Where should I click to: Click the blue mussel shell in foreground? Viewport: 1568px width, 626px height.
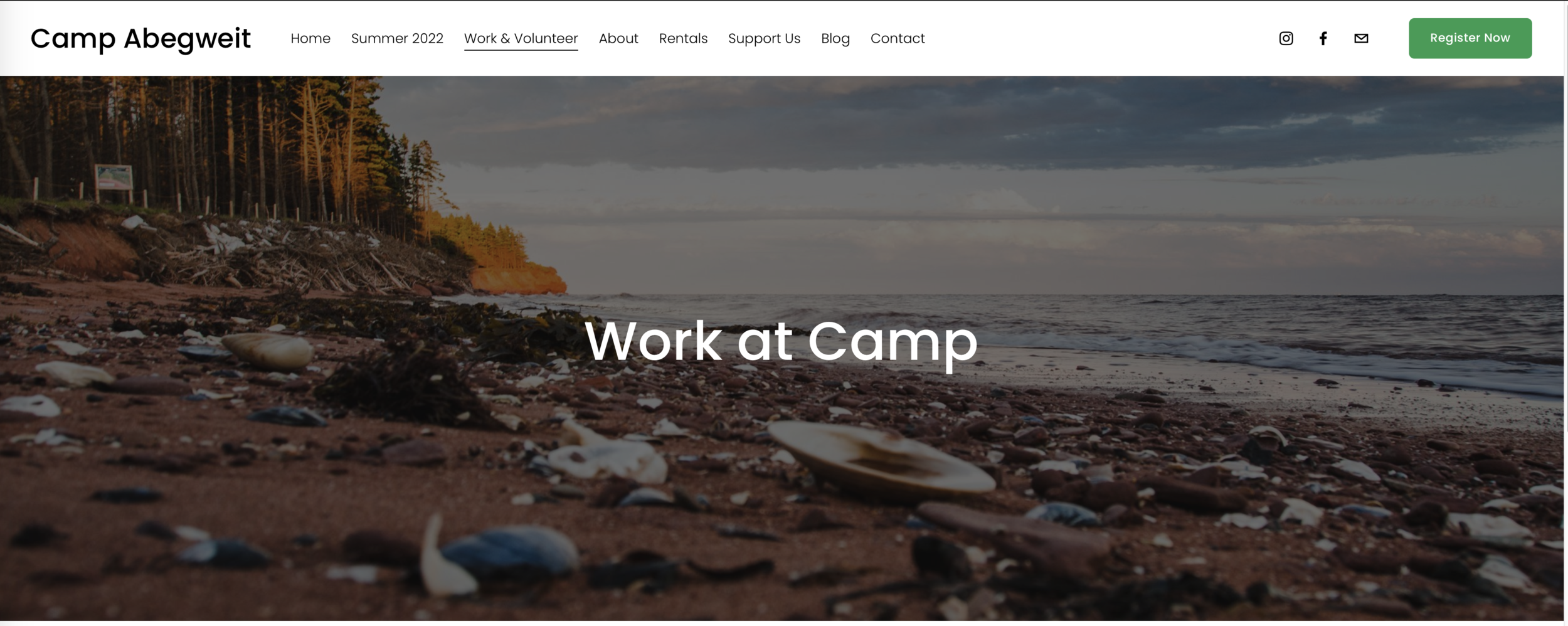tap(509, 551)
